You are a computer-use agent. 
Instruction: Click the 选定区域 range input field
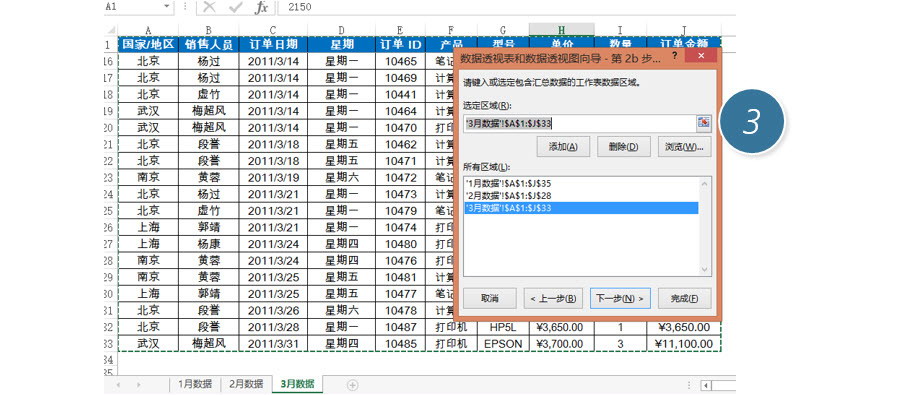580,122
